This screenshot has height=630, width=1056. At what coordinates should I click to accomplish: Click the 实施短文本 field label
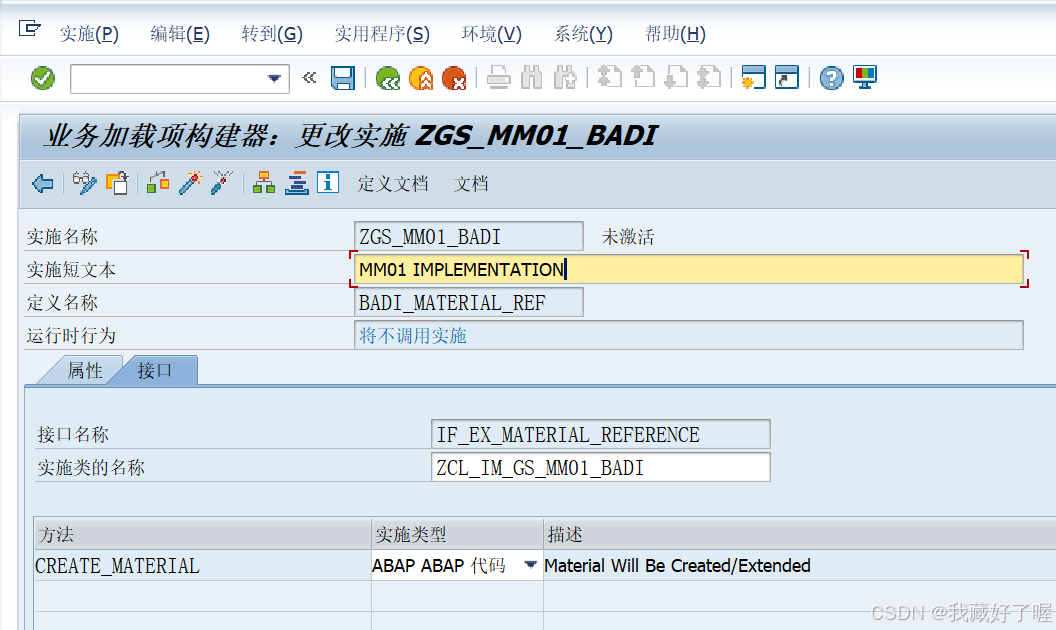coord(71,270)
